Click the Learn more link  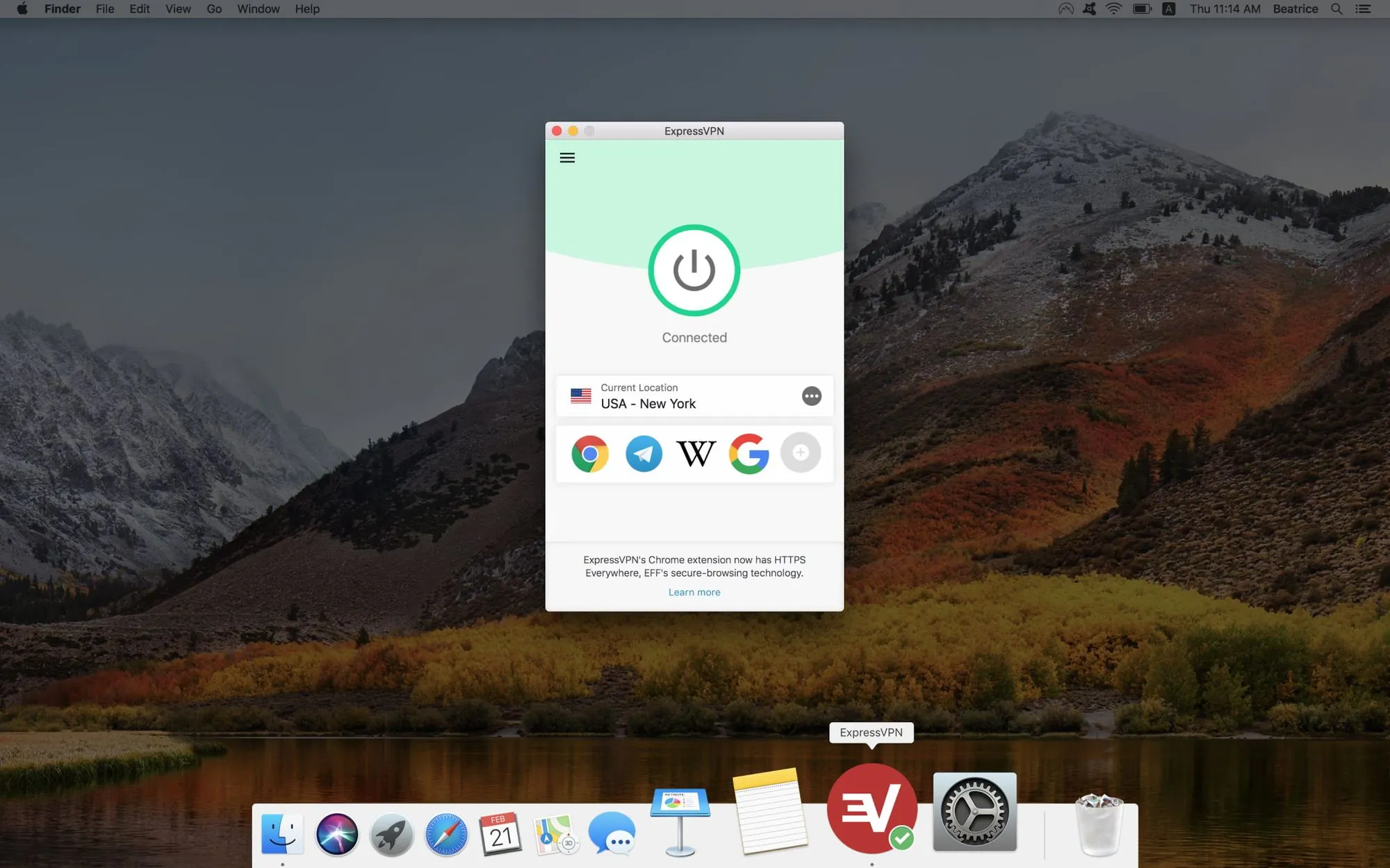(x=694, y=591)
